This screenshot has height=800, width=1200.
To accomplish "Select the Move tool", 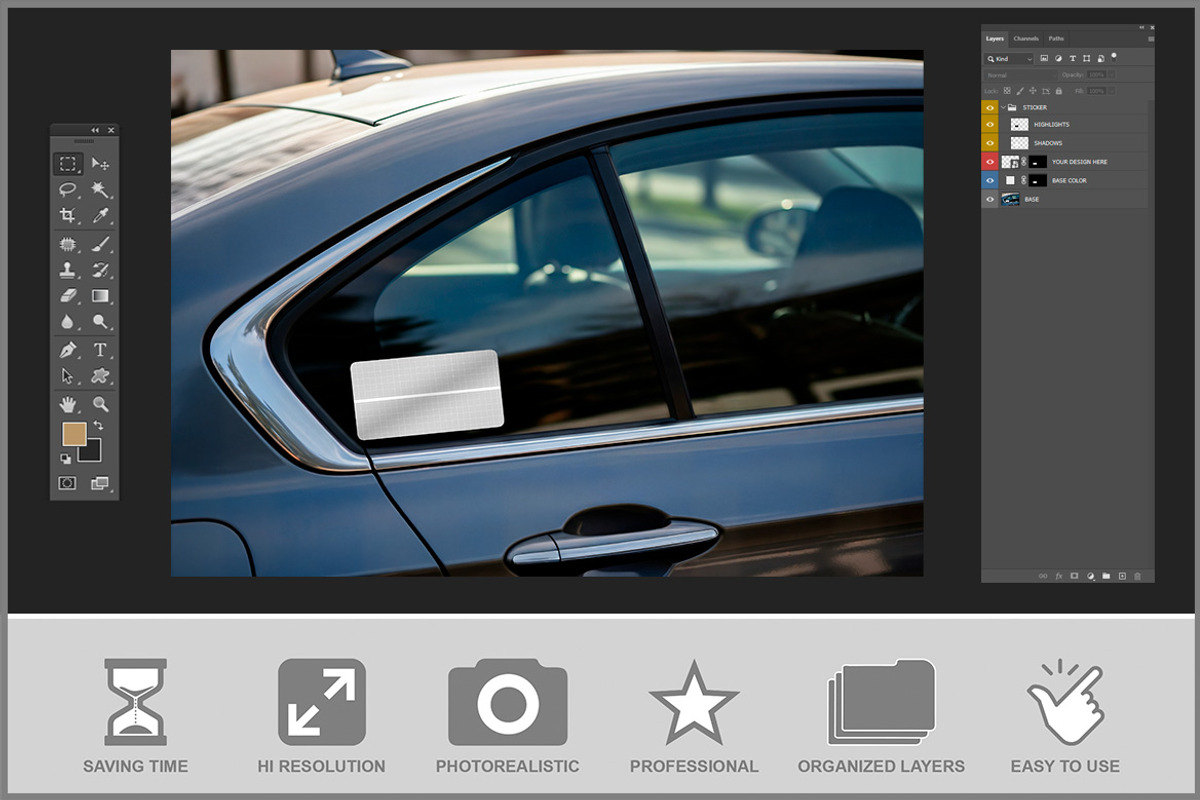I will 100,164.
